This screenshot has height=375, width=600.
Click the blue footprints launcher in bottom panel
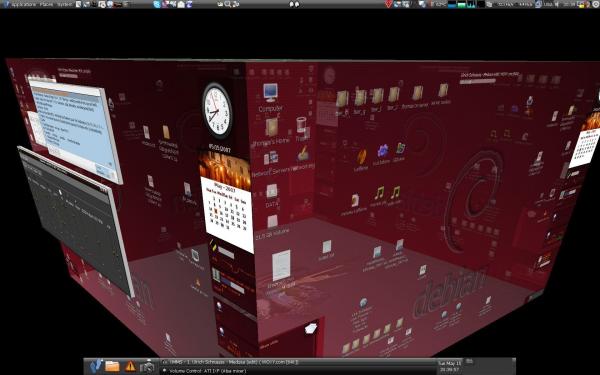95,366
